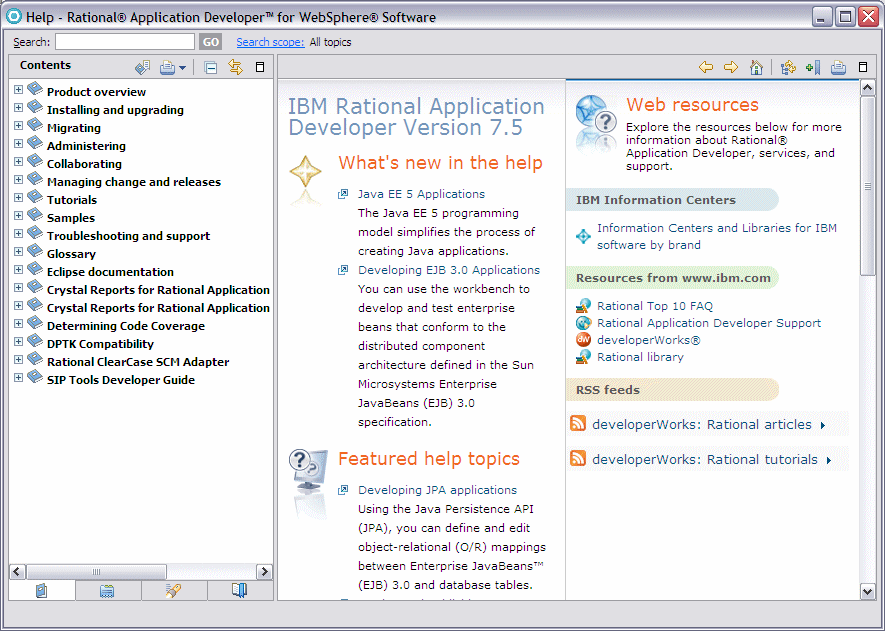The height and width of the screenshot is (631, 885).
Task: Select the Glossary tree label
Action: pos(71,254)
